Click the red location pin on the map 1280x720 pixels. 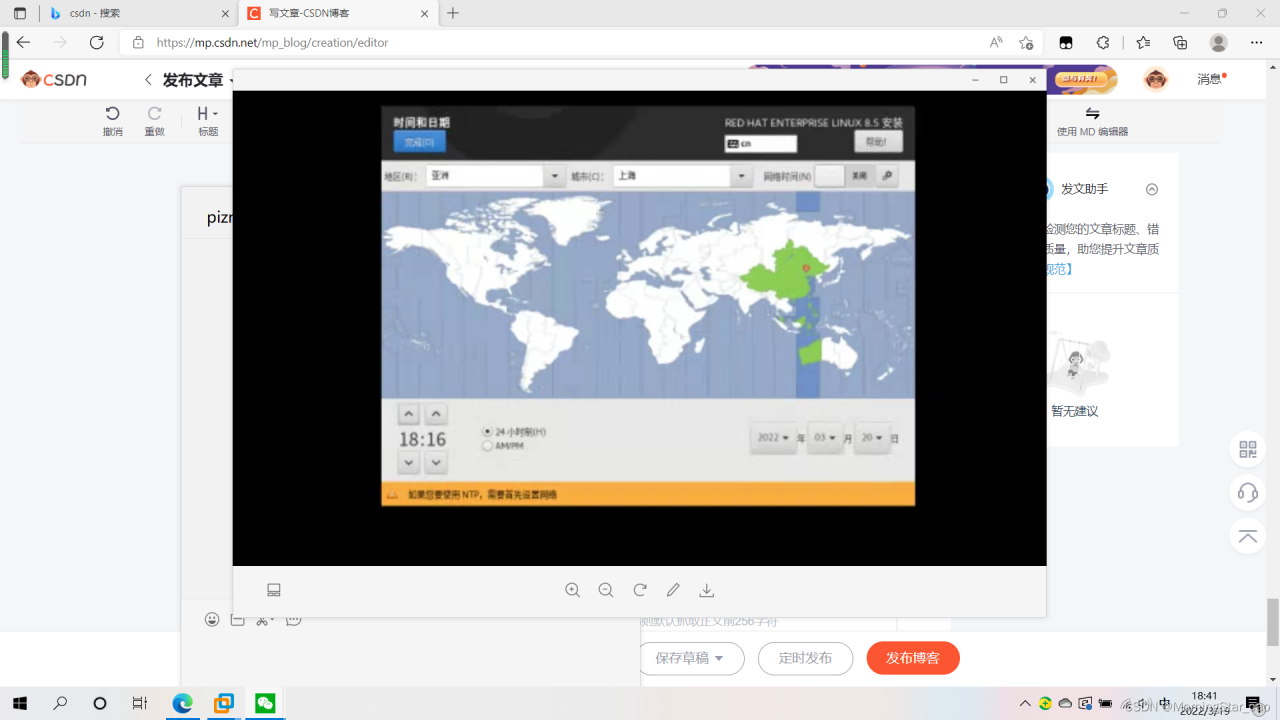807,267
